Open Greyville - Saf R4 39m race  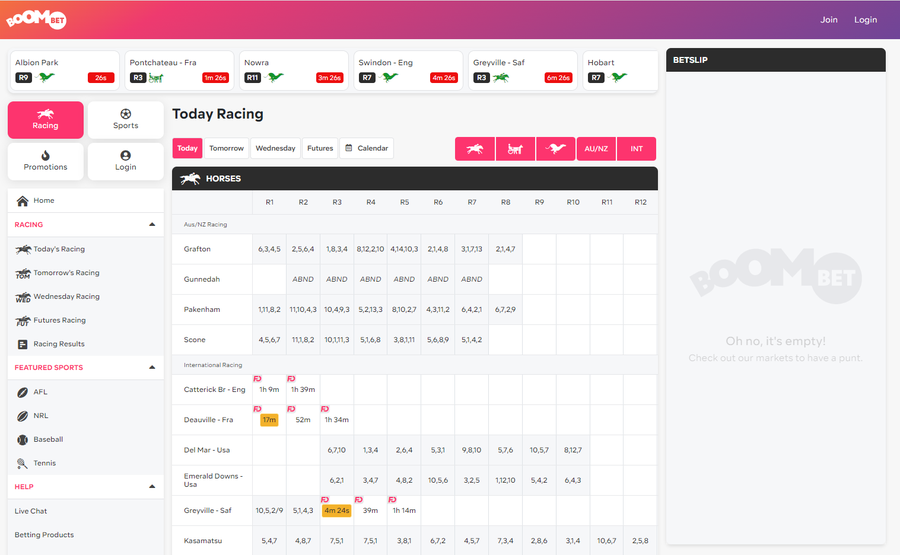tap(370, 510)
